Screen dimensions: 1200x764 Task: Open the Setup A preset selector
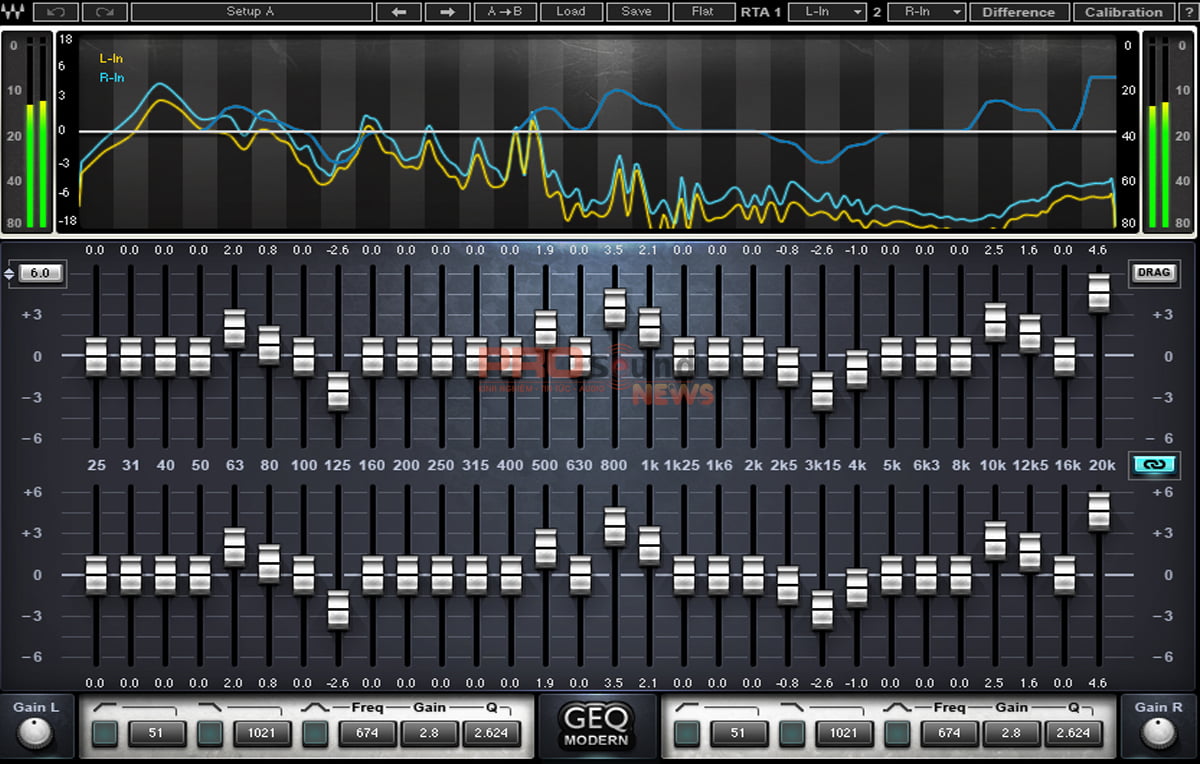point(254,11)
